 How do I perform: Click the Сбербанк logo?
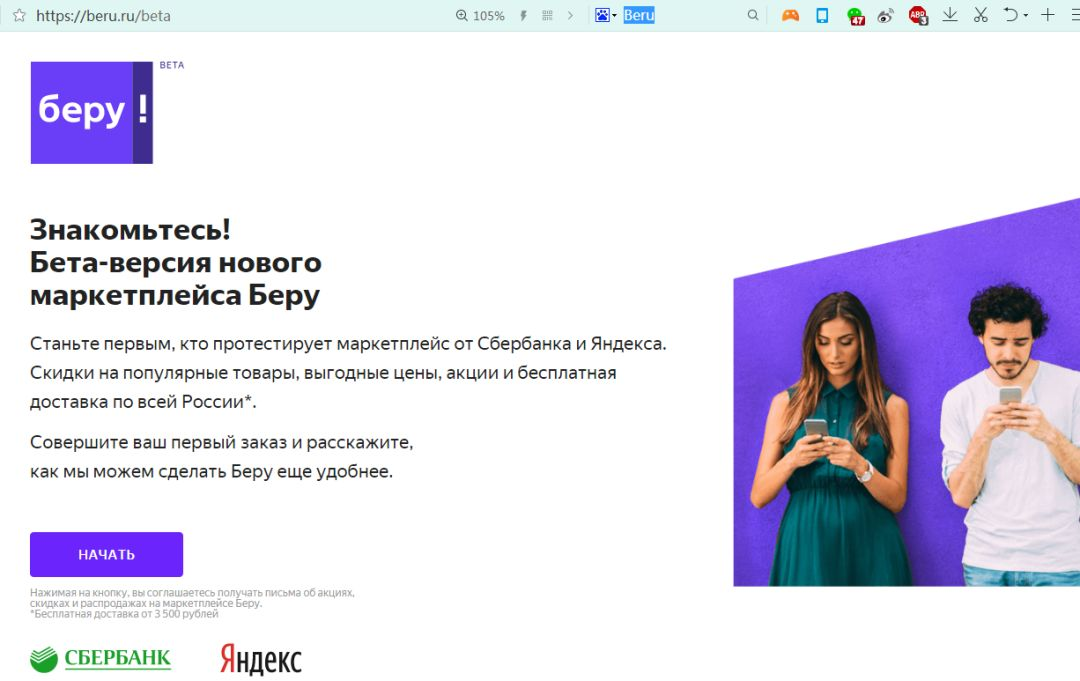101,659
